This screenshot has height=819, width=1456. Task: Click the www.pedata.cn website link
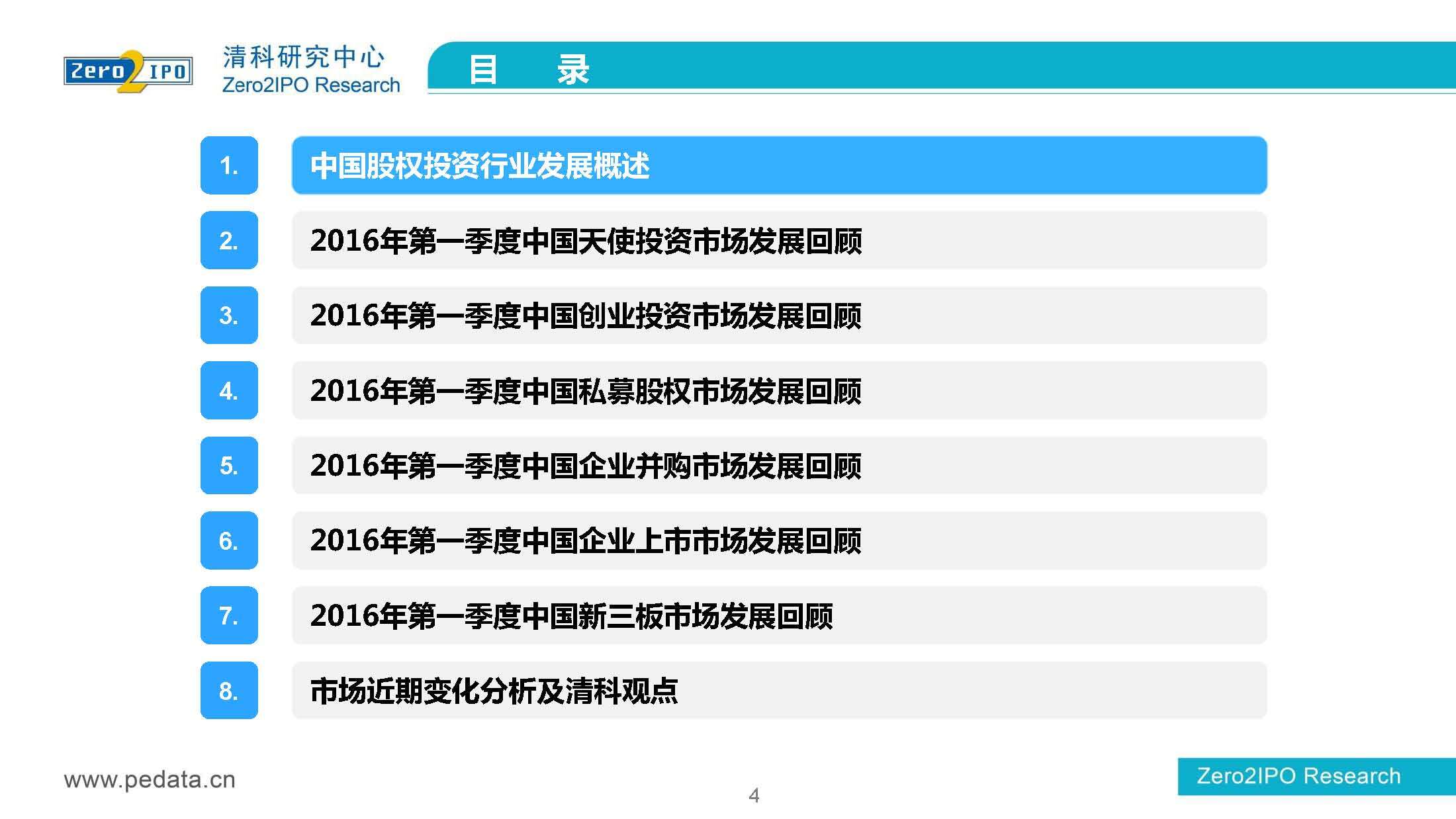click(150, 779)
